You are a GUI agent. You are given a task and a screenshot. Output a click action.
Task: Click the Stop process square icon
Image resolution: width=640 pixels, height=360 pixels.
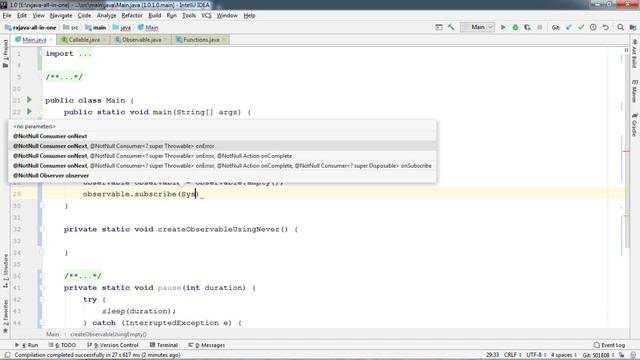(x=540, y=27)
